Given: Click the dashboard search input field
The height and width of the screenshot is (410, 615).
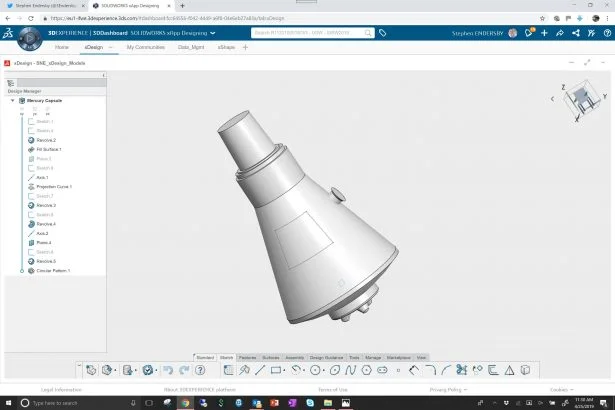Looking at the screenshot, I should (305, 33).
